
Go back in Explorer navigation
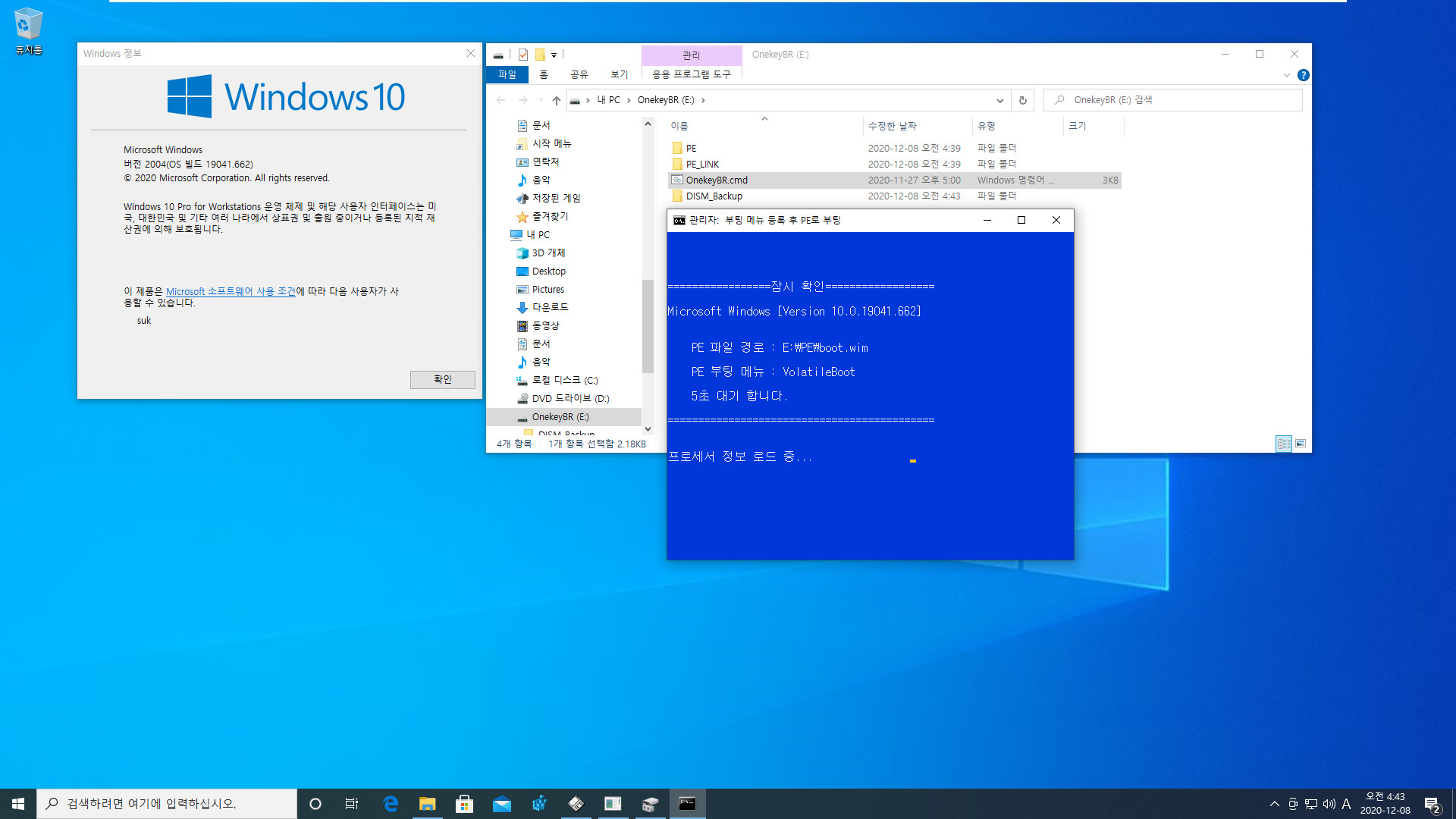[x=500, y=100]
